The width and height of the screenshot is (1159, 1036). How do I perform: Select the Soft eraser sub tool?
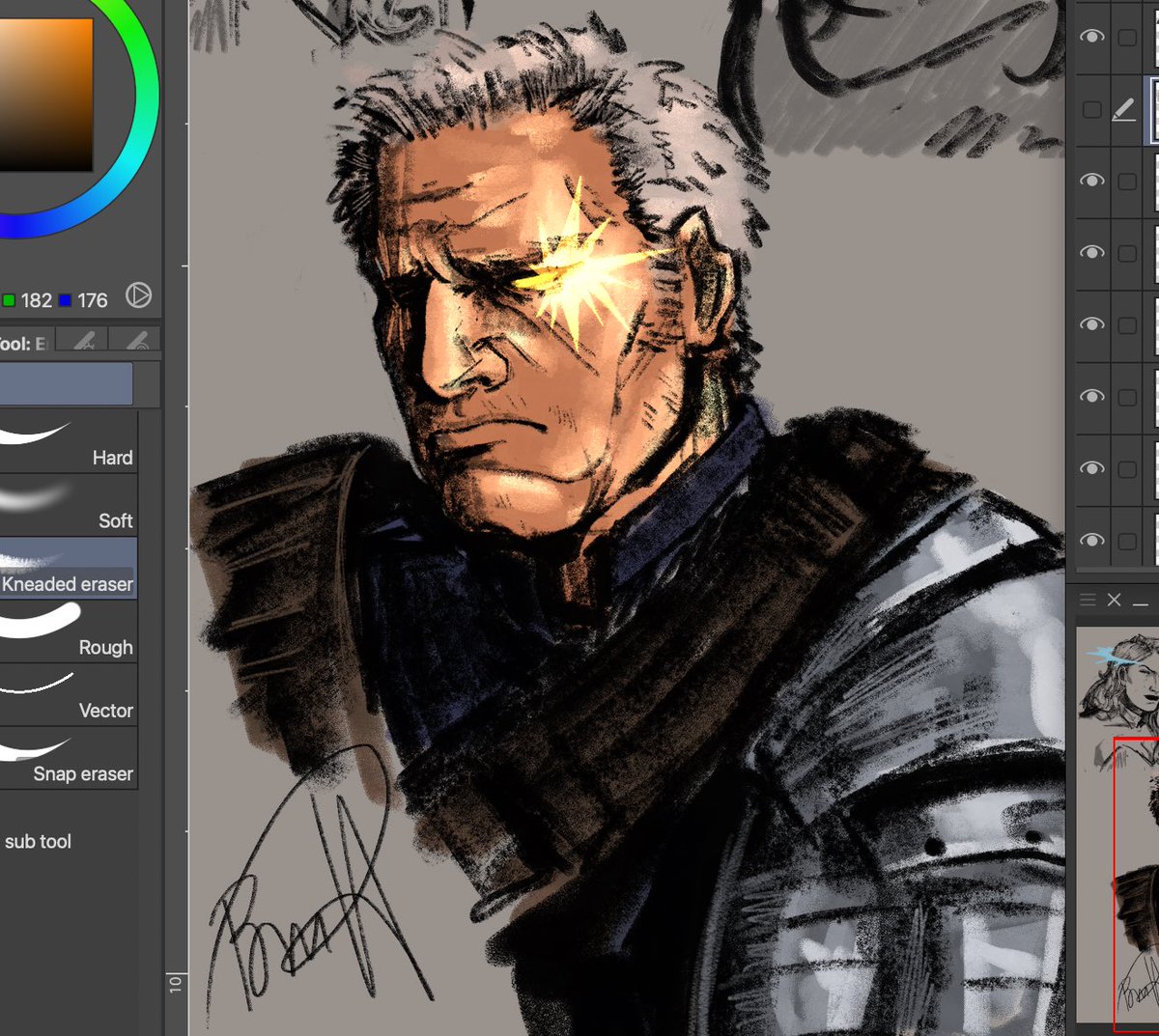pos(68,506)
